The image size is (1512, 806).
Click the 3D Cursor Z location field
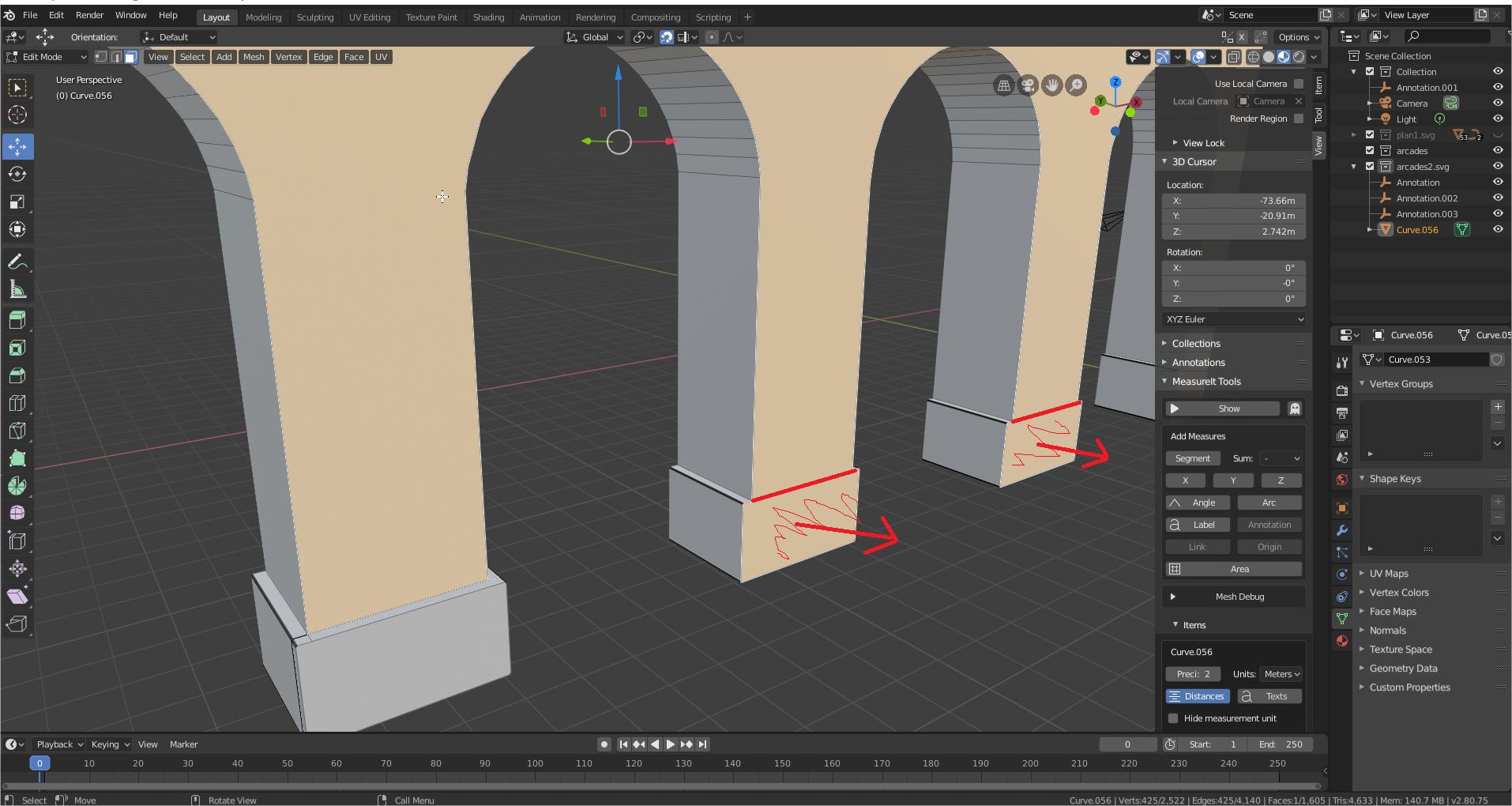[x=1234, y=232]
